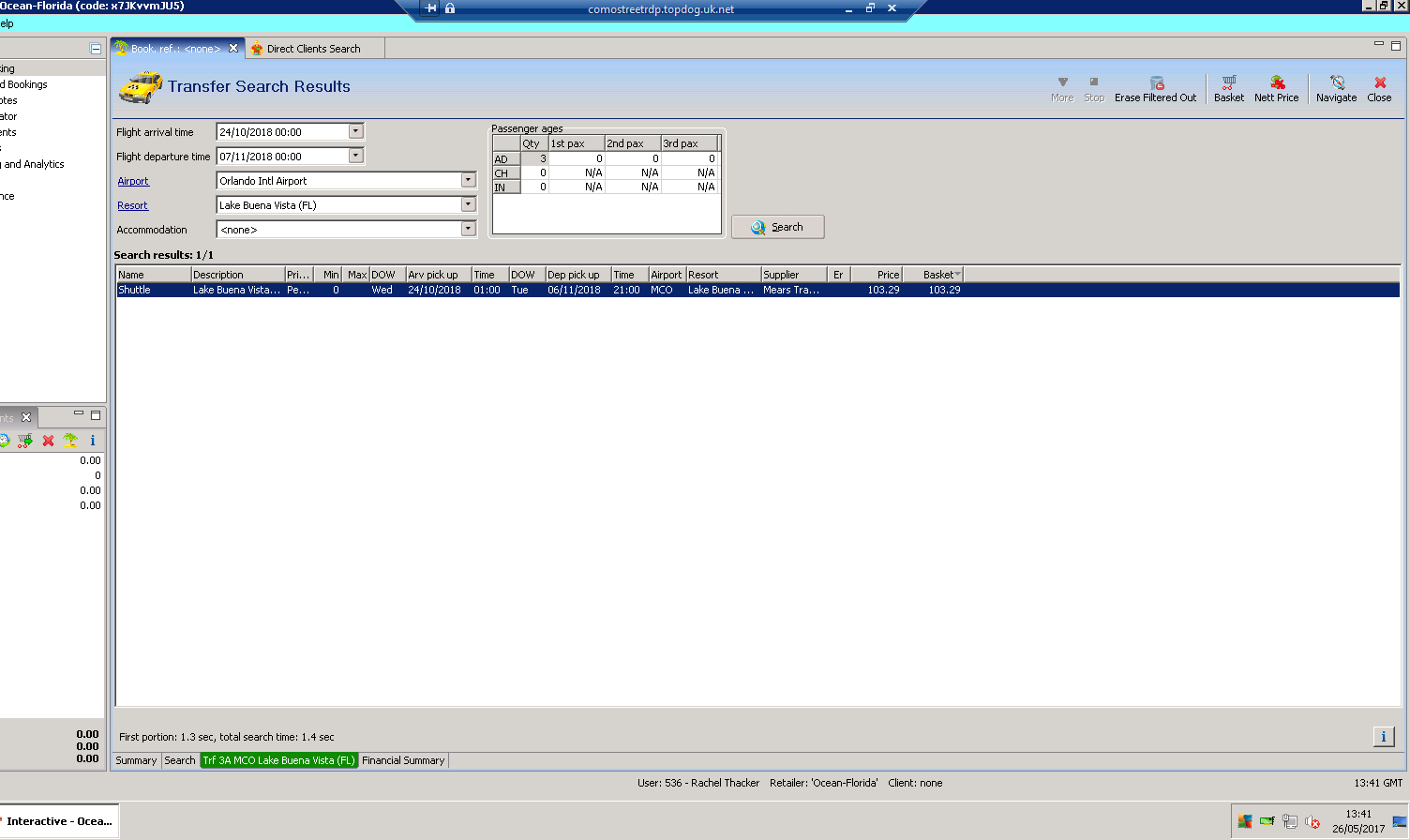Click the Search button

point(778,227)
